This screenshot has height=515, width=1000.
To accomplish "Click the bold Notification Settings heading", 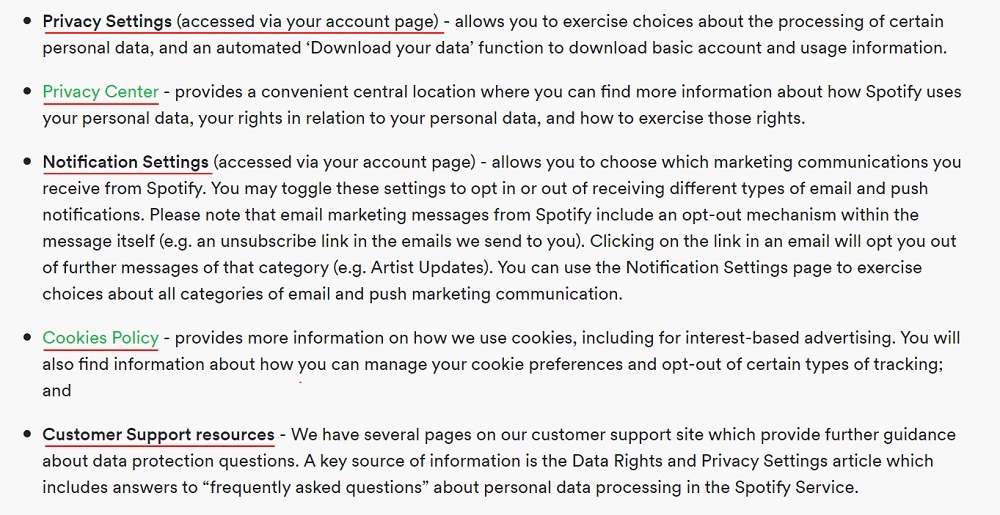I will pos(126,162).
